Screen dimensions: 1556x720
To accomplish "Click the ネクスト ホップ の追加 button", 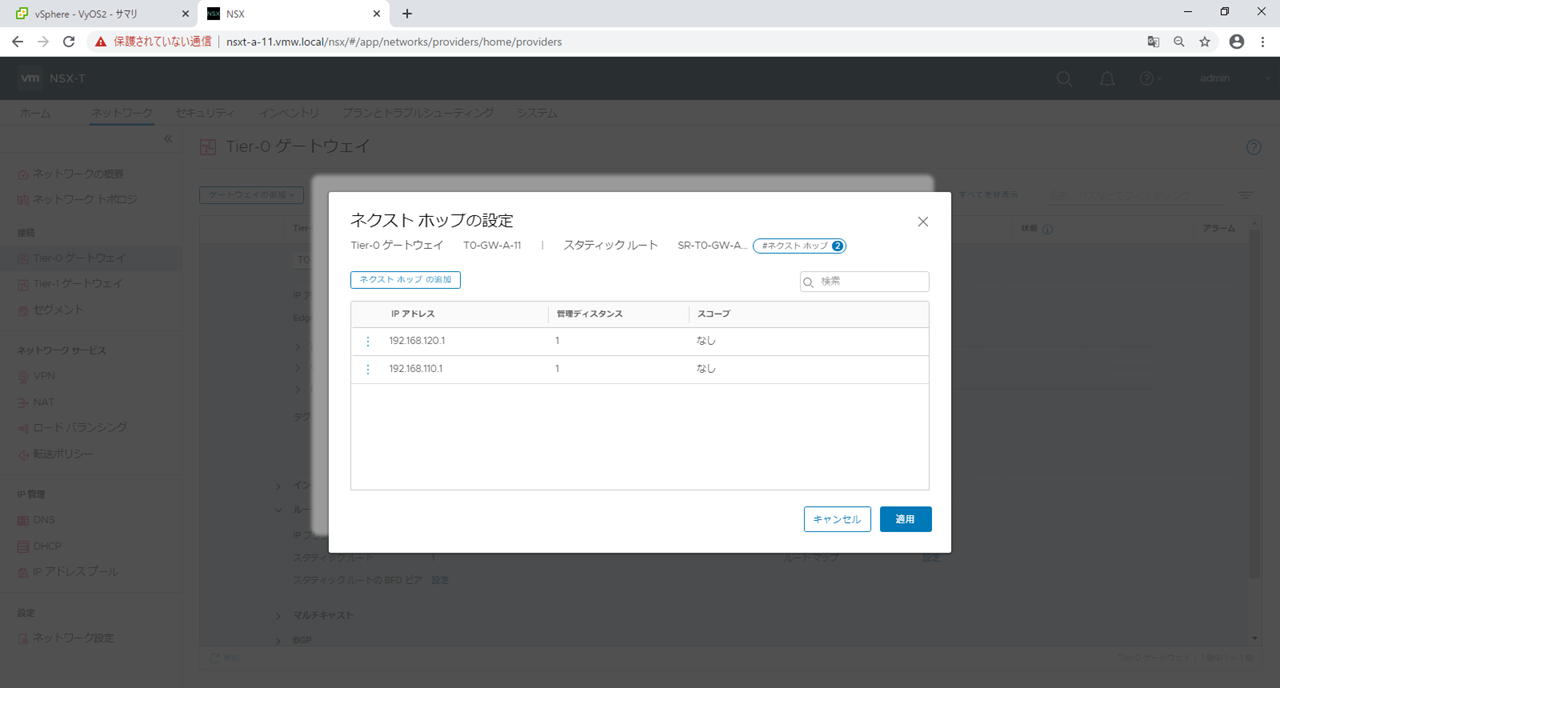I will point(405,280).
